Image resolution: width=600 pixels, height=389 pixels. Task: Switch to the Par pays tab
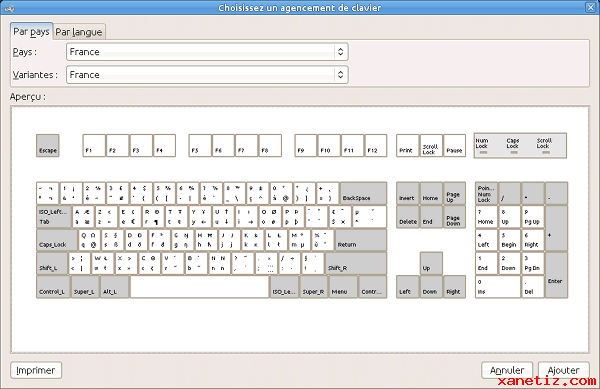click(31, 31)
